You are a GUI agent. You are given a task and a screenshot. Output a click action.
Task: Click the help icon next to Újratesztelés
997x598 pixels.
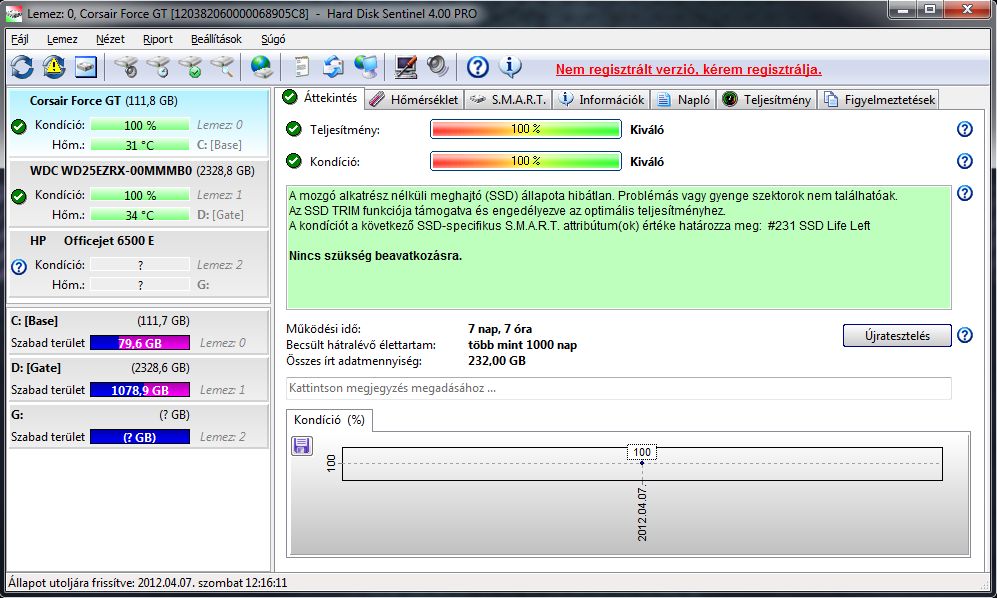tap(965, 335)
